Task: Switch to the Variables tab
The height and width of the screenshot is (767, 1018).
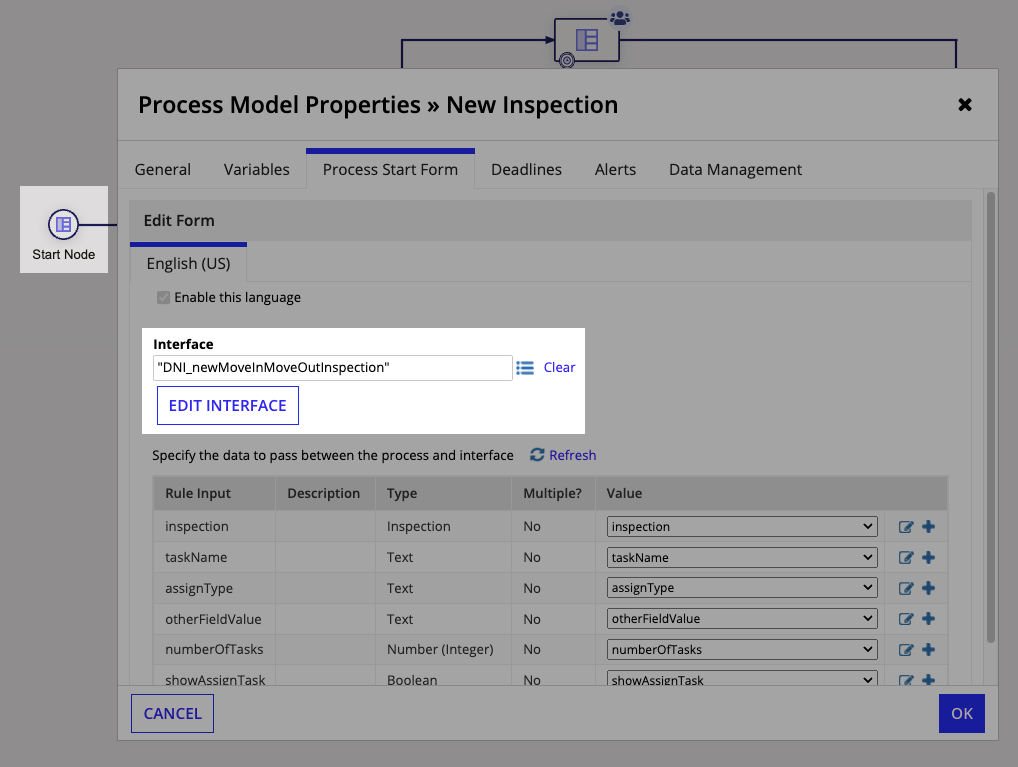Action: 256,170
